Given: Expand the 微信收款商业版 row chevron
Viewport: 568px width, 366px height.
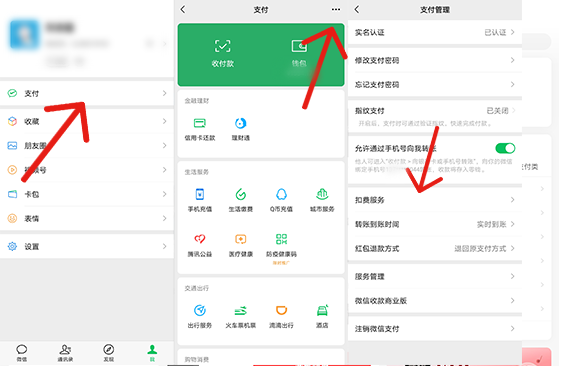Looking at the screenshot, I should click(x=513, y=300).
